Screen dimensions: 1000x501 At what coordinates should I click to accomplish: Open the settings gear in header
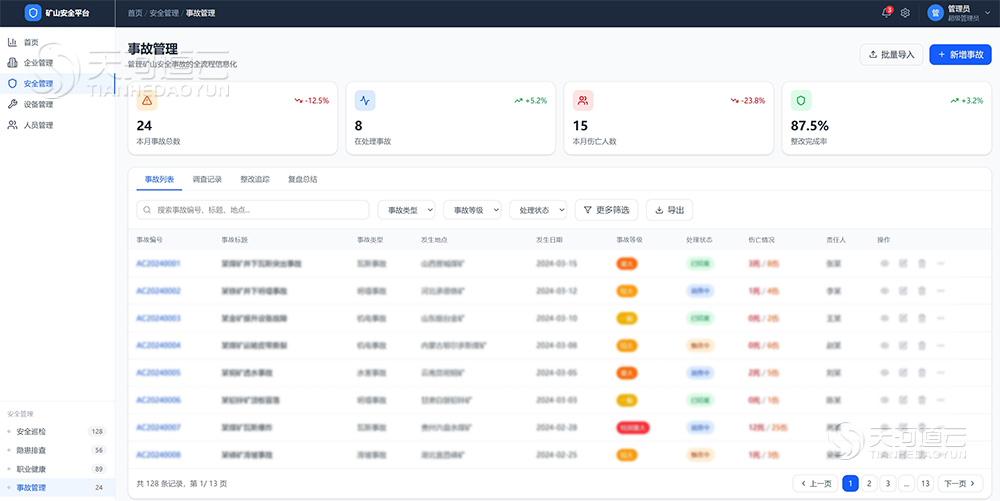905,13
